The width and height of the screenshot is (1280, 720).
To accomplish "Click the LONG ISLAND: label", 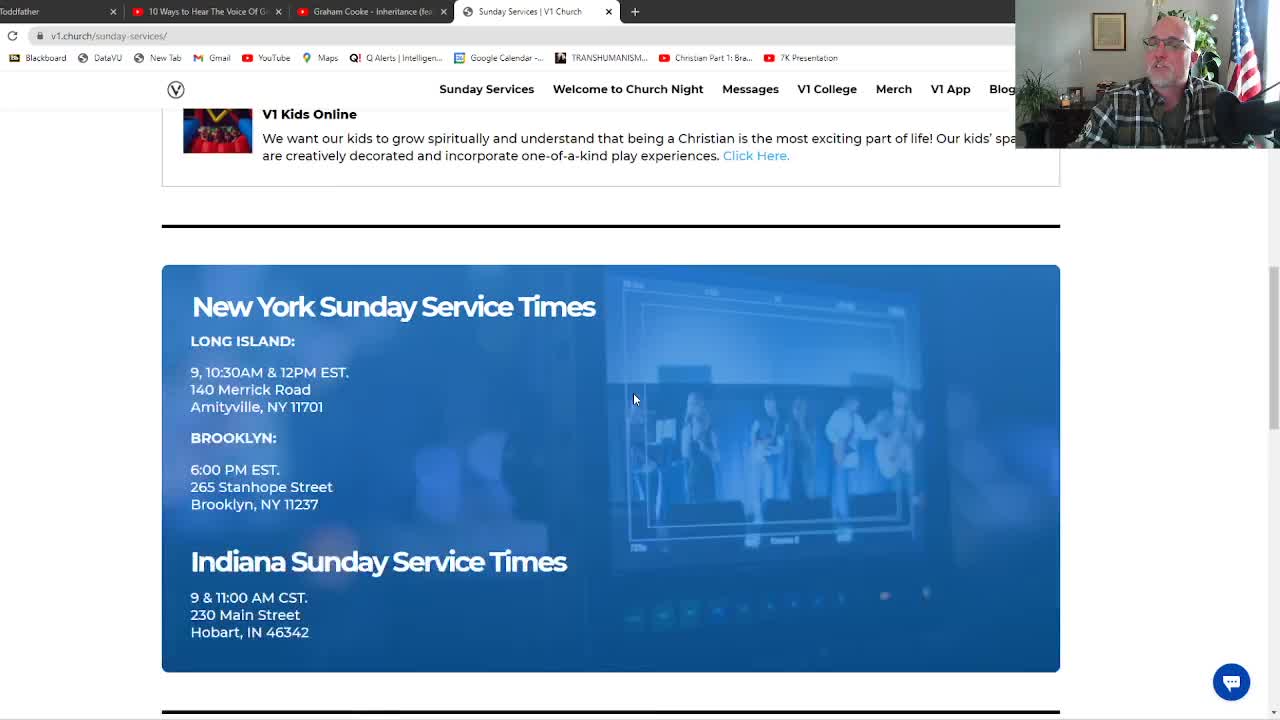I will point(243,341).
